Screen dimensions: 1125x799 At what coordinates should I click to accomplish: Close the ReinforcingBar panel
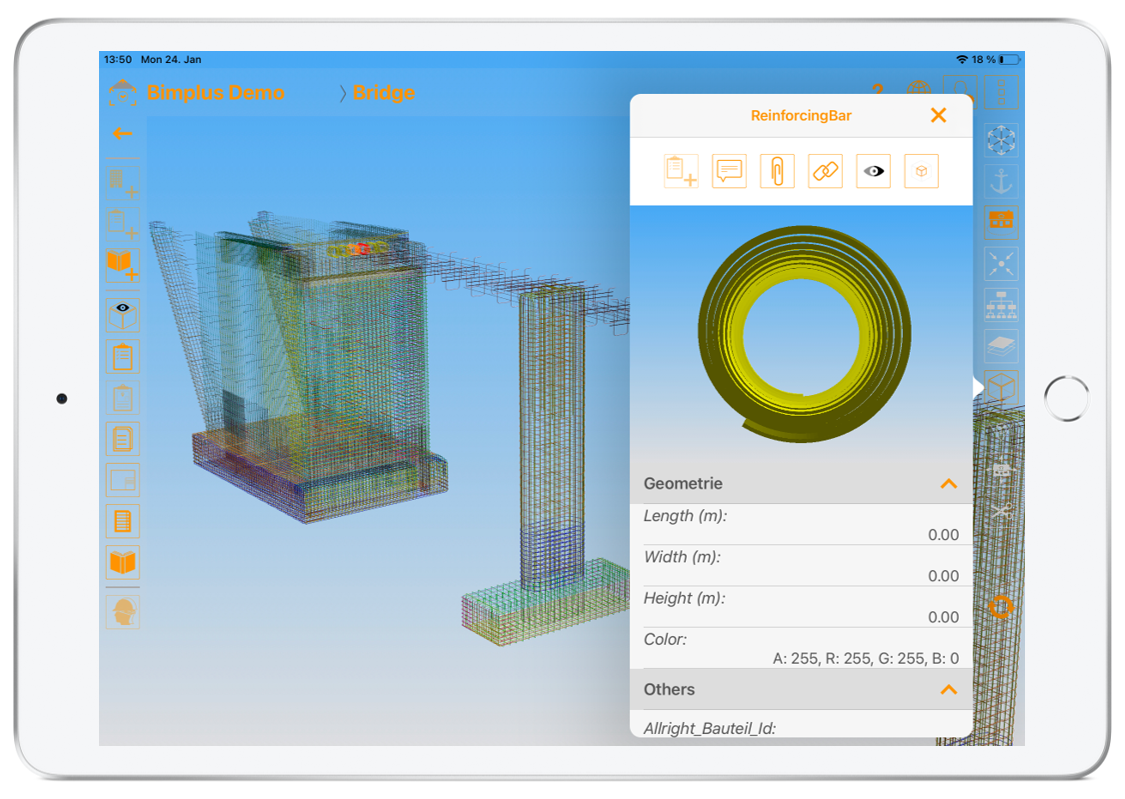[x=938, y=115]
